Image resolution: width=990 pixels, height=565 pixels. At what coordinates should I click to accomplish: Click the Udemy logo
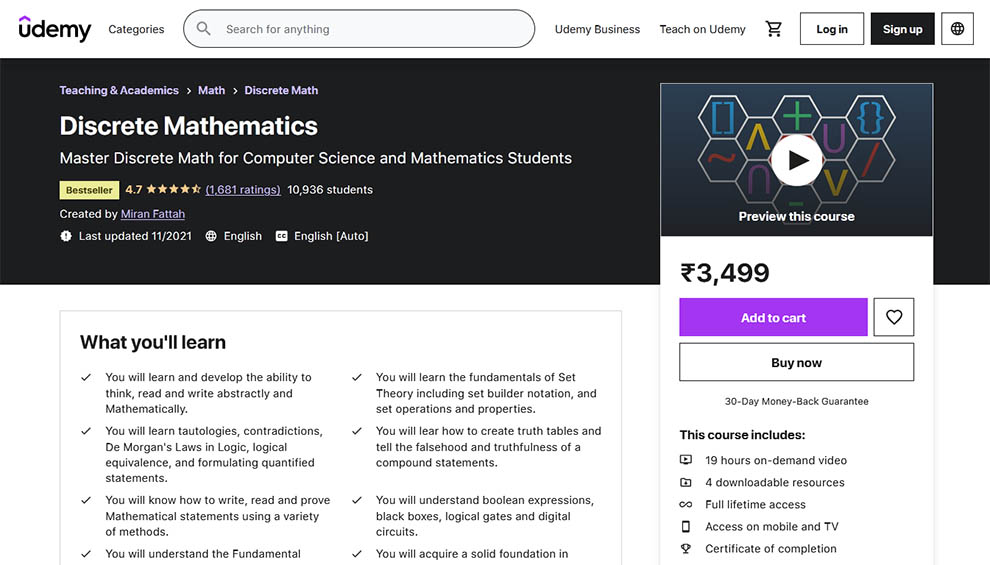coord(55,29)
